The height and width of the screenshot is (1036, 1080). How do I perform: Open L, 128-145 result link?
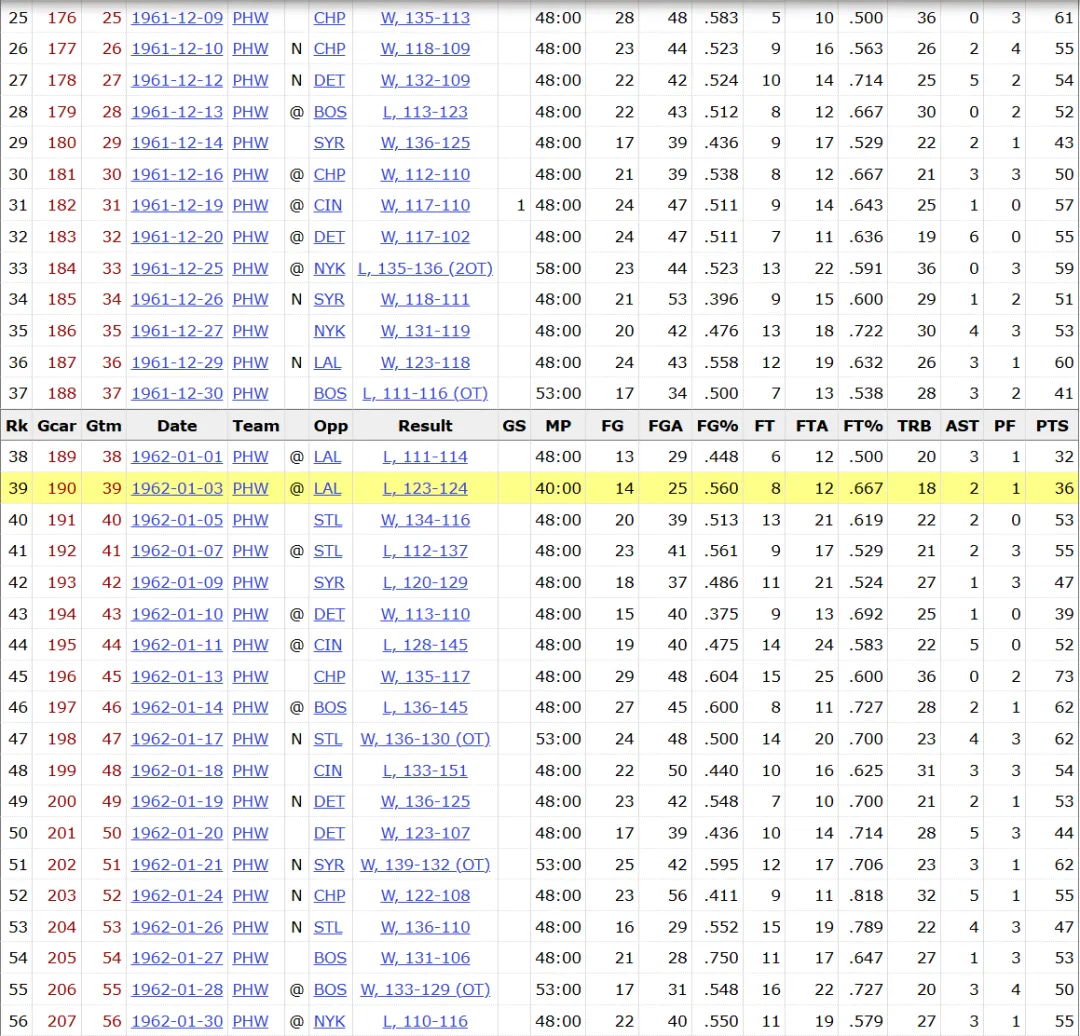tap(425, 645)
